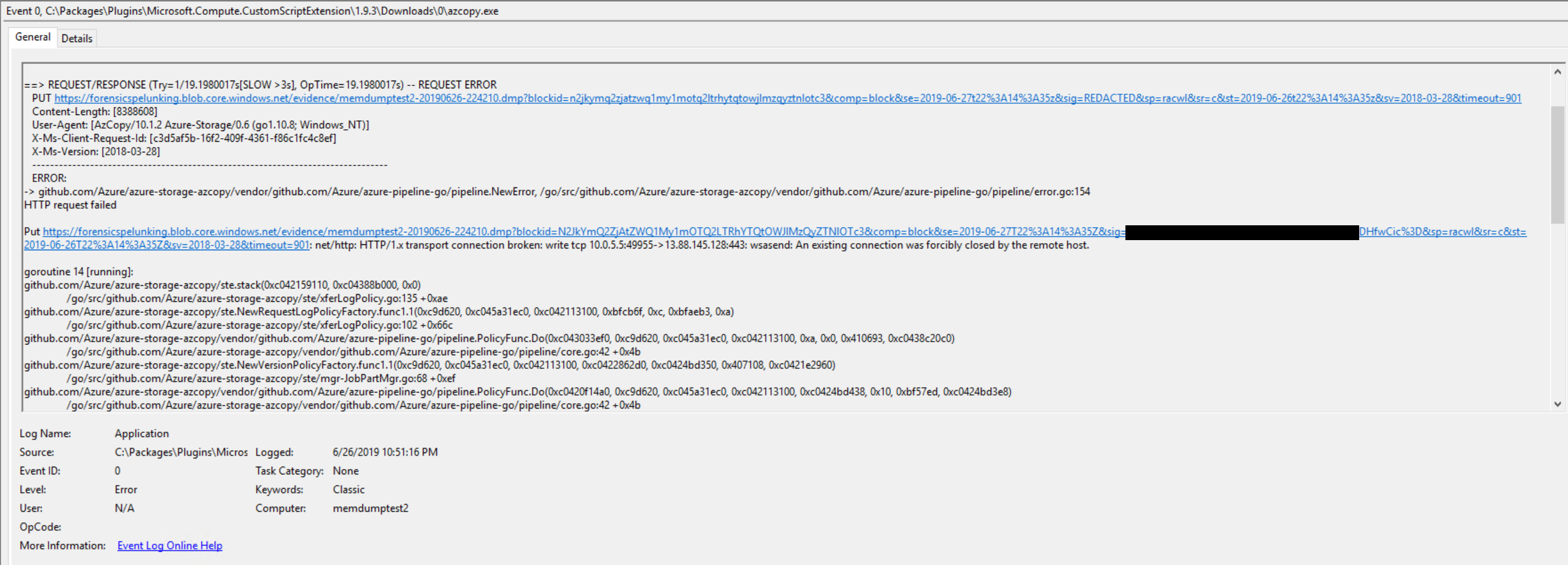
Task: Select the 'HTTP request failed' text line
Action: pos(71,205)
